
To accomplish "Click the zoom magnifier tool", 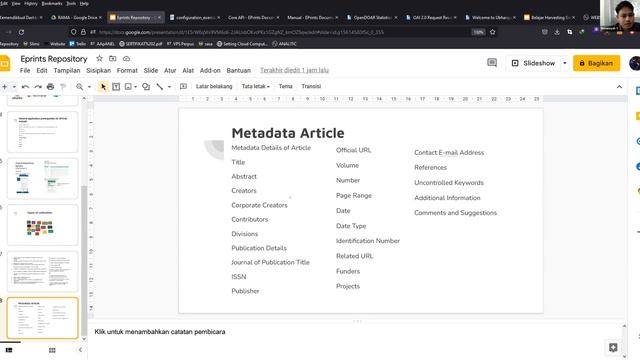I will pos(80,87).
